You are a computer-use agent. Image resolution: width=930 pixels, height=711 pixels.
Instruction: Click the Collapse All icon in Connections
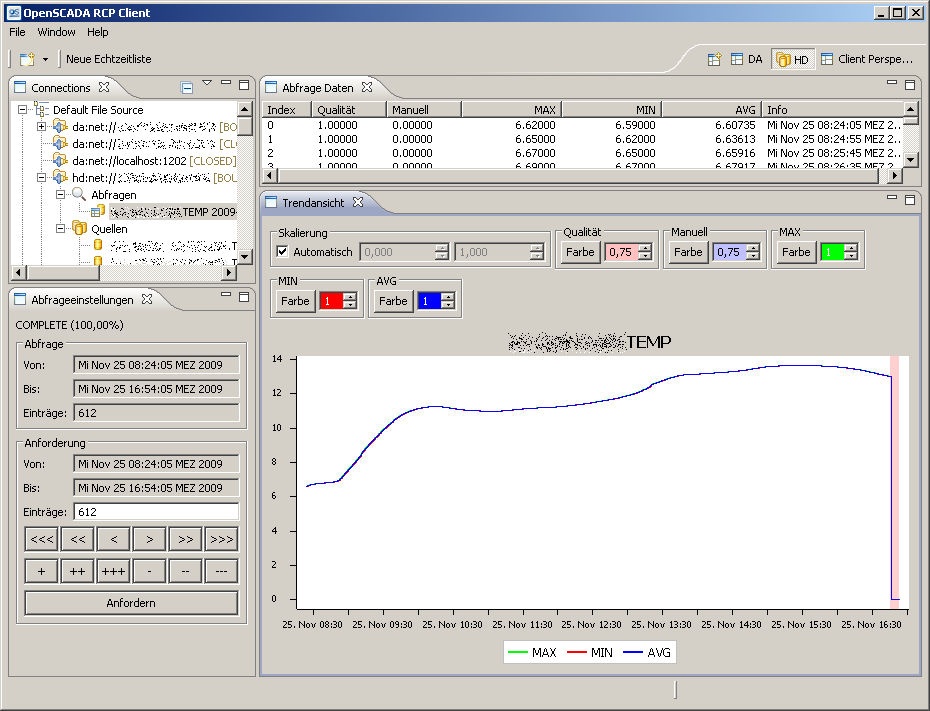187,88
